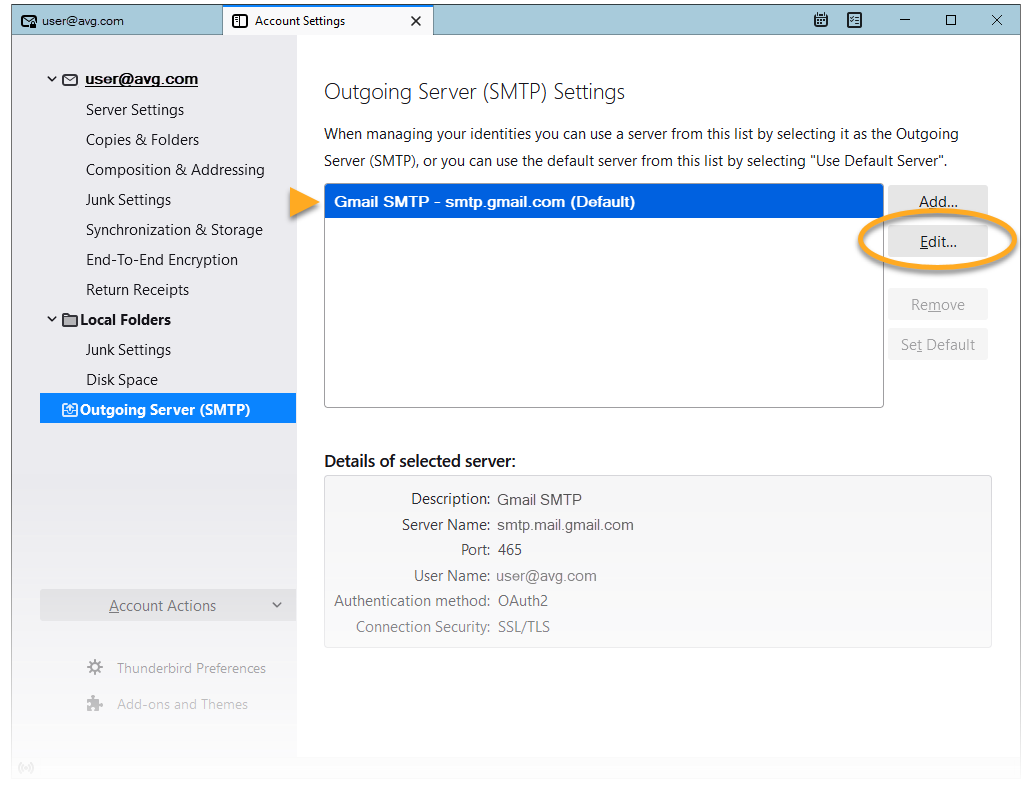Image resolution: width=1030 pixels, height=788 pixels.
Task: Click the Edit... button
Action: point(937,241)
